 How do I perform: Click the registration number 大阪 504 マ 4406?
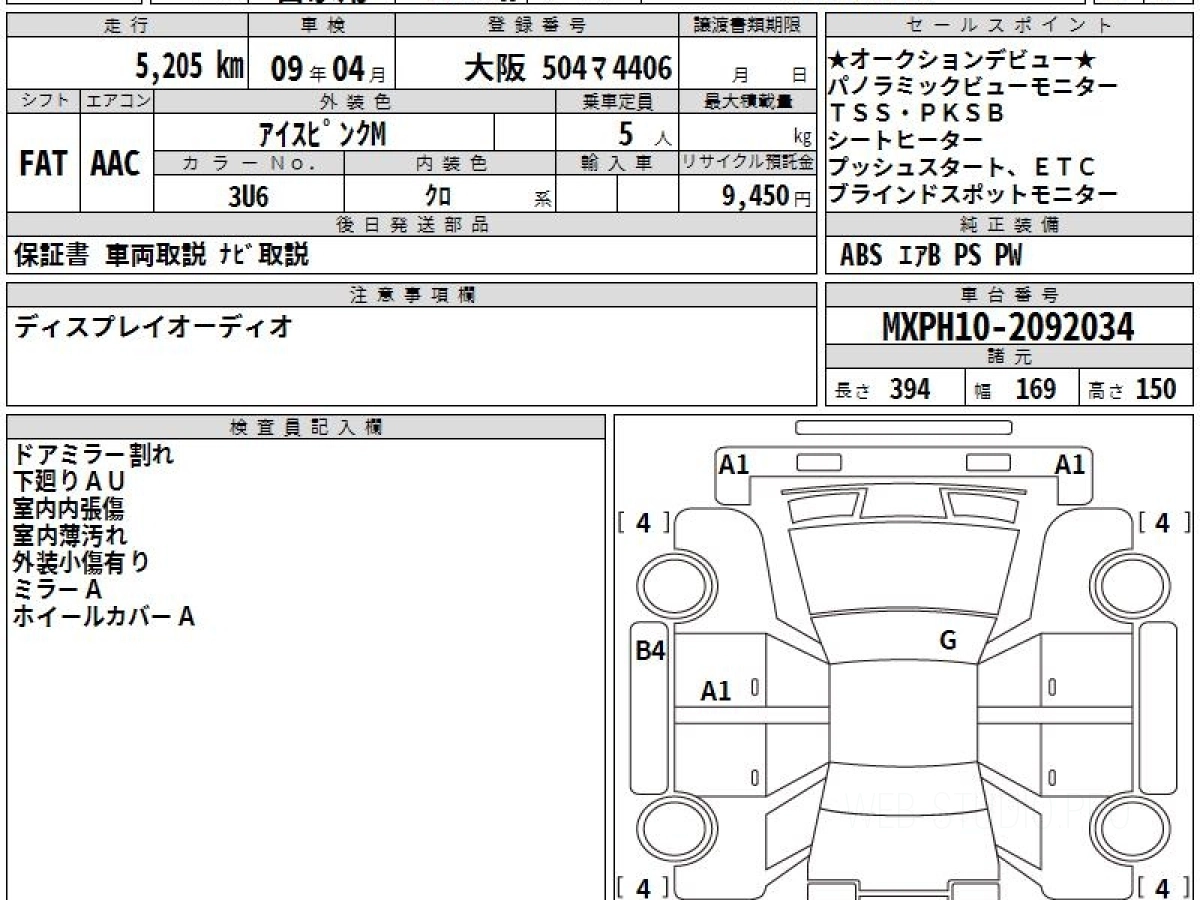pos(568,68)
